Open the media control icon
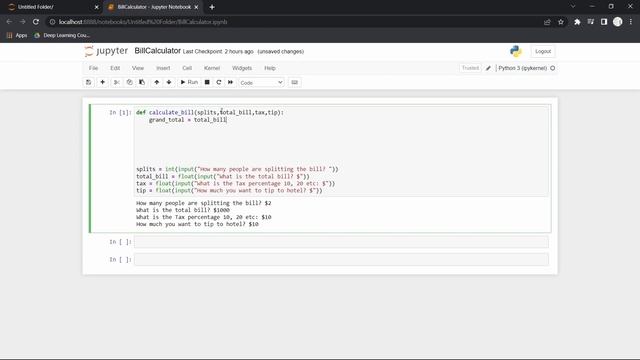The height and width of the screenshot is (360, 640). point(591,22)
